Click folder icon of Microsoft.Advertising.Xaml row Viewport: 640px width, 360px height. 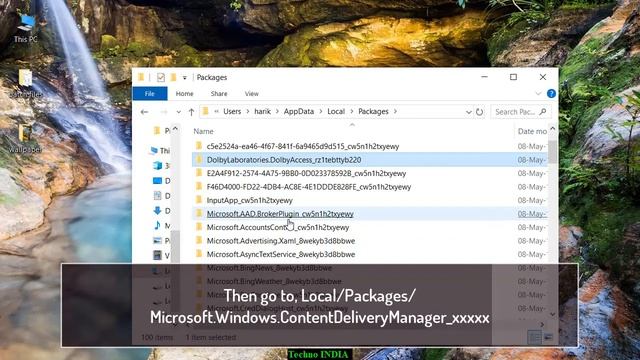coord(199,240)
